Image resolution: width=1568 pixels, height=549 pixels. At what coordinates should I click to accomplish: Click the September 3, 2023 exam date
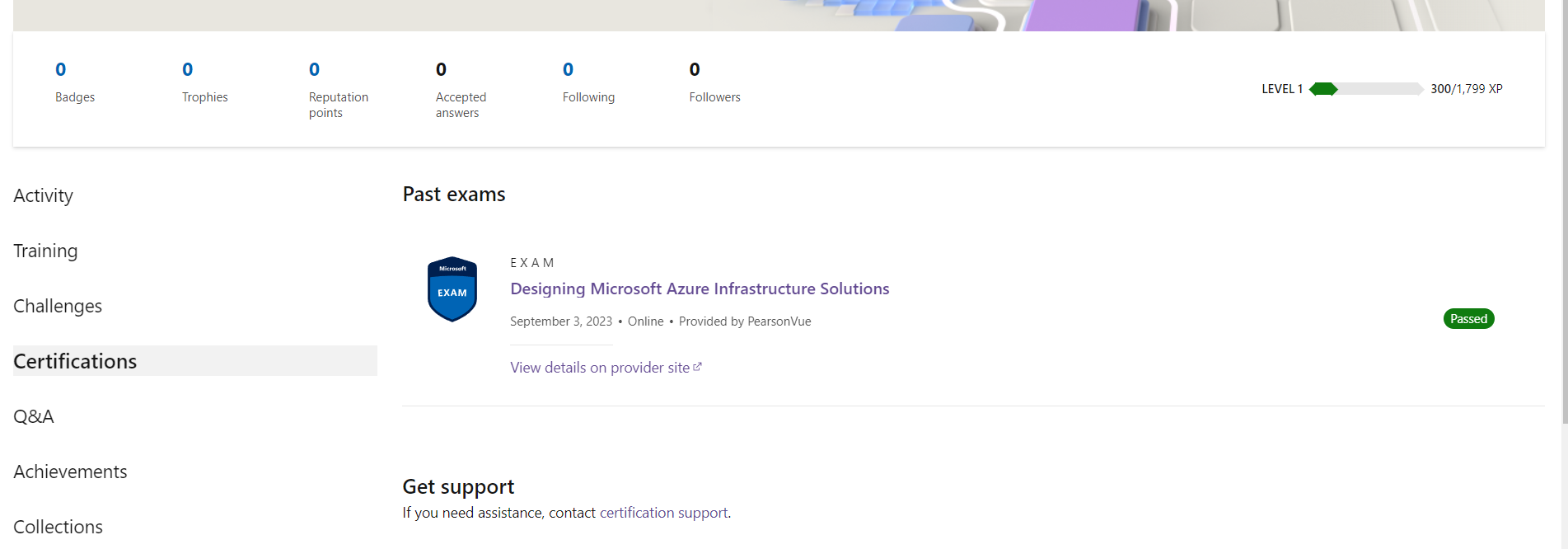[561, 321]
